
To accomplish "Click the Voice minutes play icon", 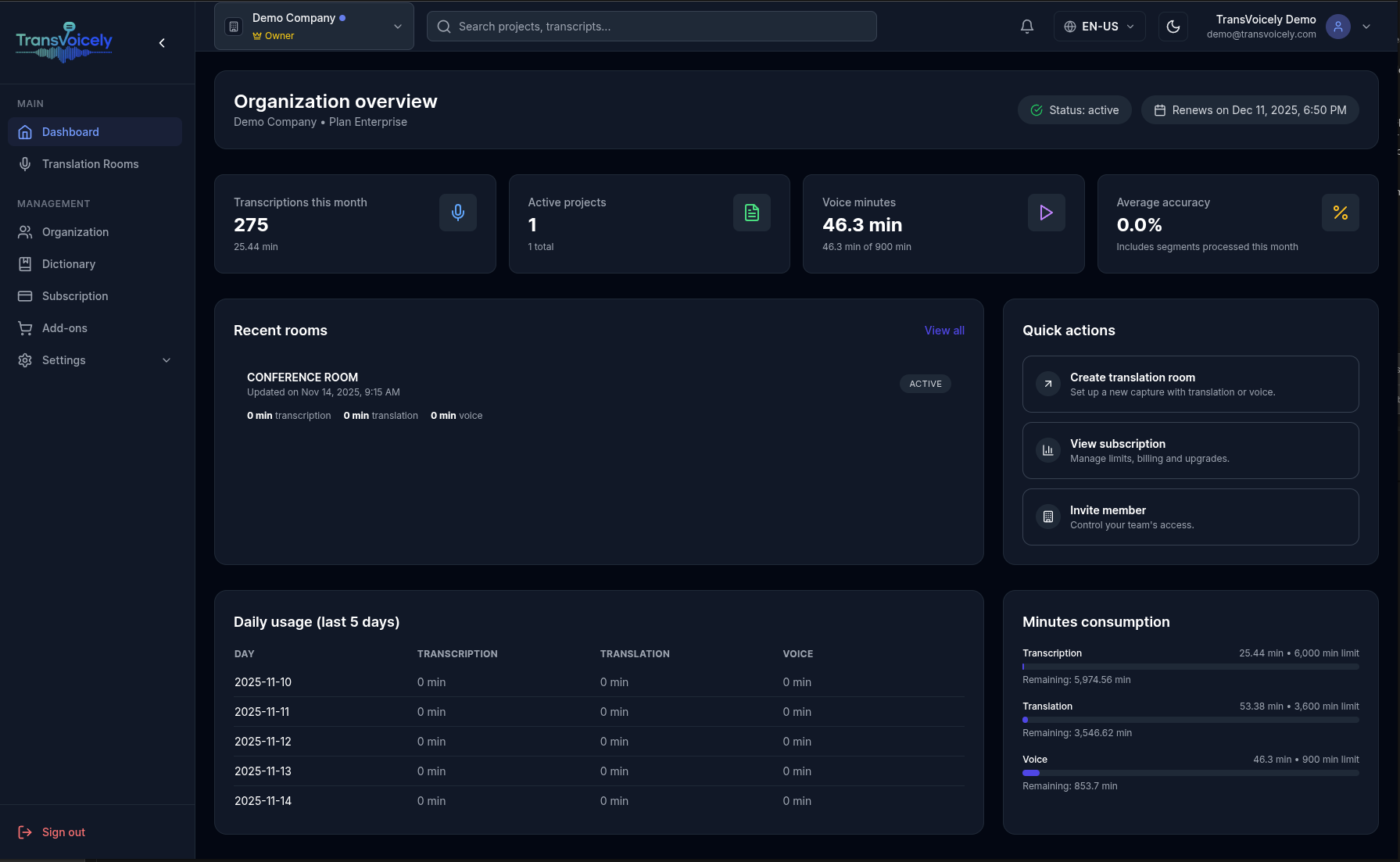I will pyautogui.click(x=1047, y=213).
